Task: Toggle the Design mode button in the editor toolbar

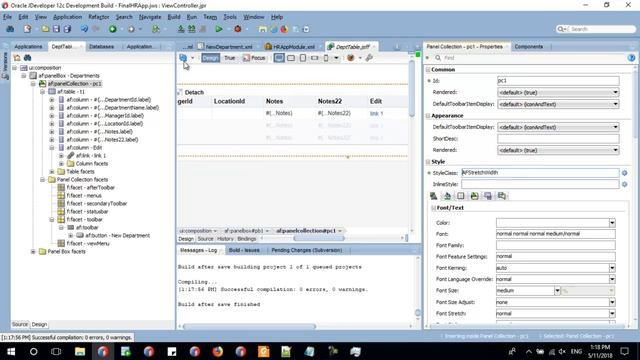Action: click(210, 58)
